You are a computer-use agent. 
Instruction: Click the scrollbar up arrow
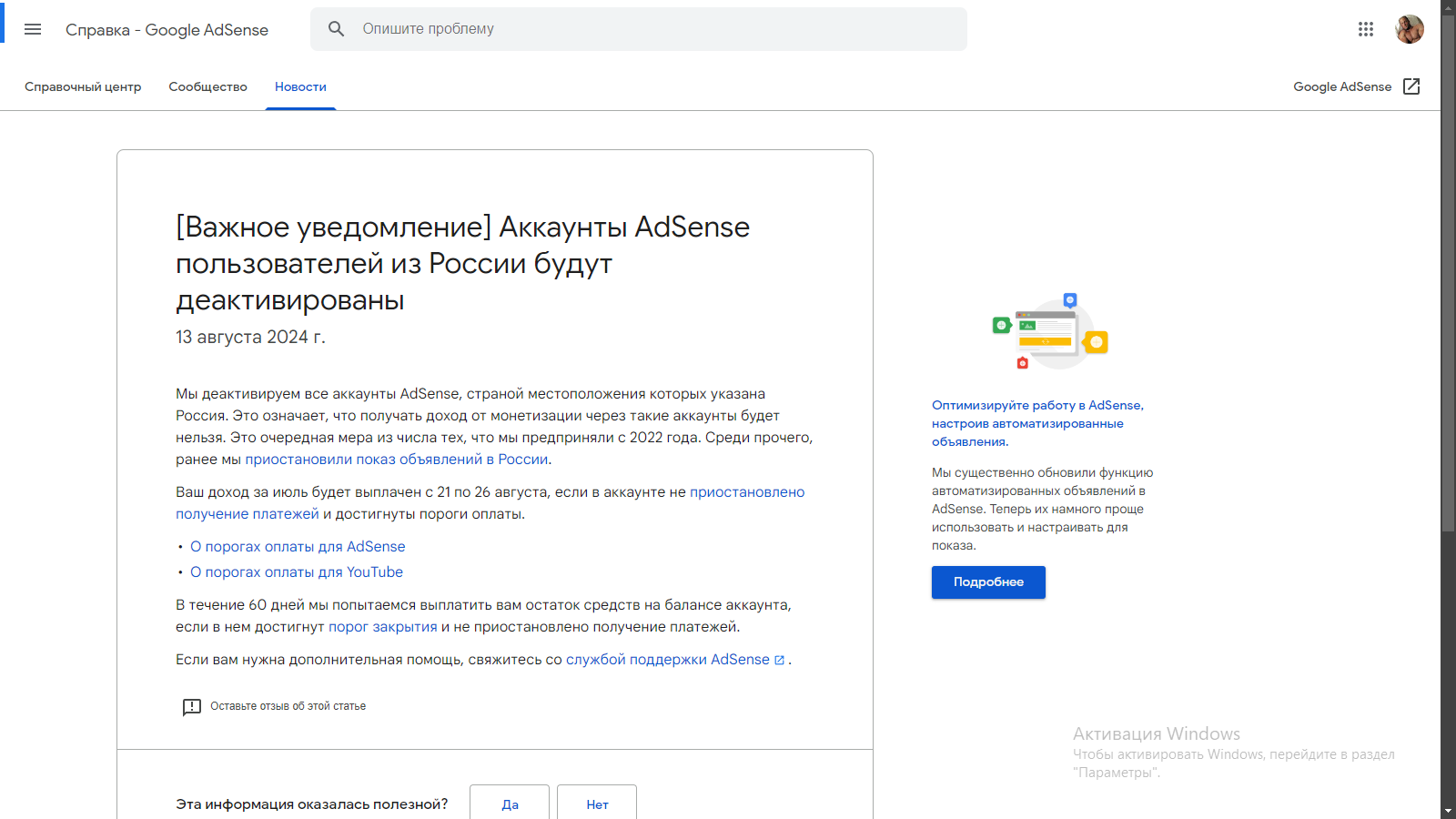point(1448,7)
